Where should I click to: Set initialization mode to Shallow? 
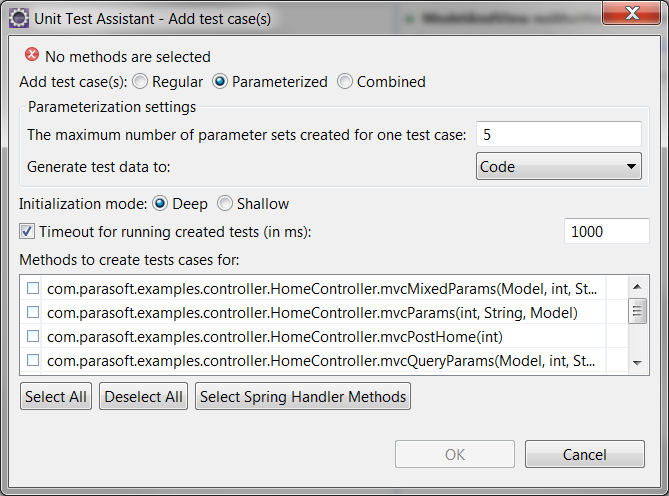225,203
